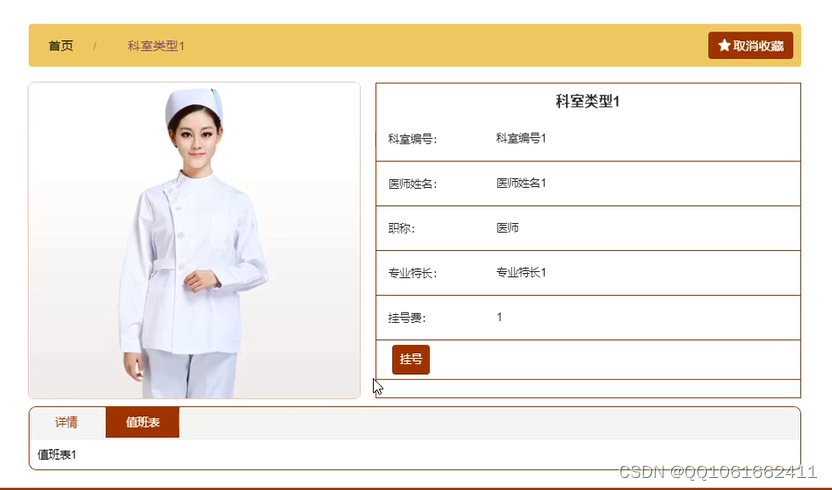This screenshot has height=490, width=832.
Task: Click the 医师 job title value
Action: click(507, 228)
